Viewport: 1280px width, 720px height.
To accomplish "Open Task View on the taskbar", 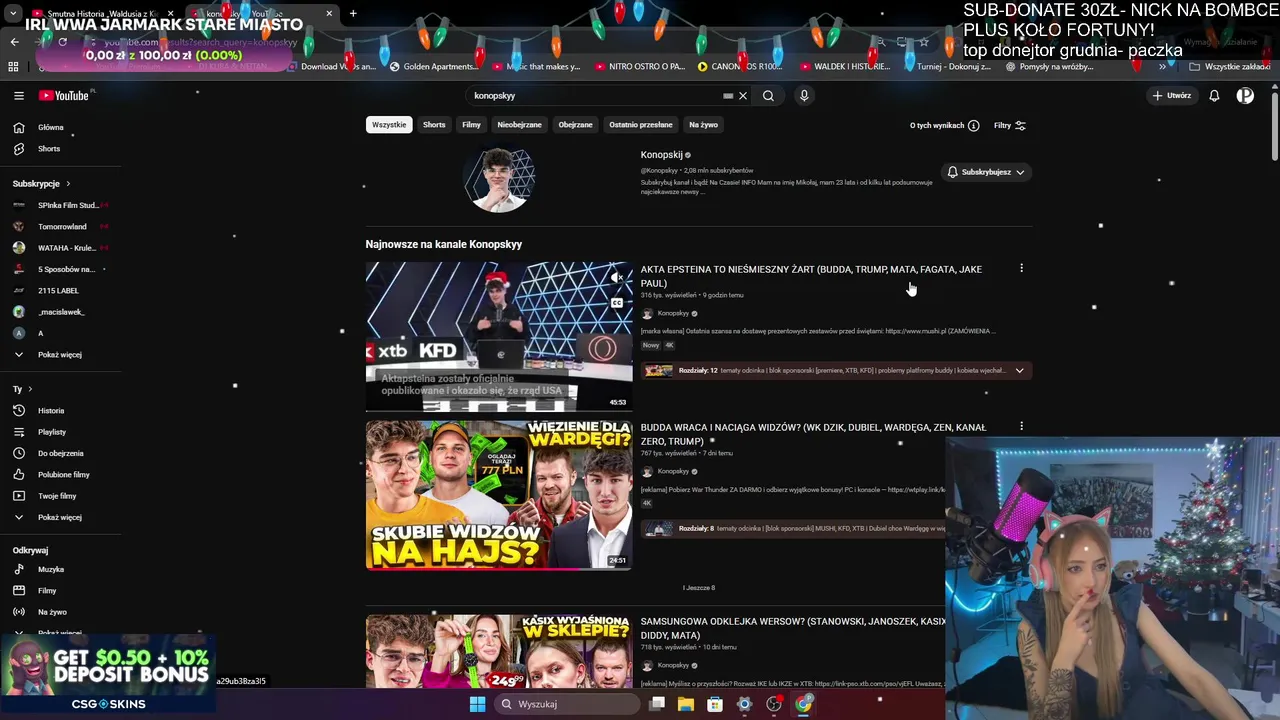I will [x=657, y=704].
